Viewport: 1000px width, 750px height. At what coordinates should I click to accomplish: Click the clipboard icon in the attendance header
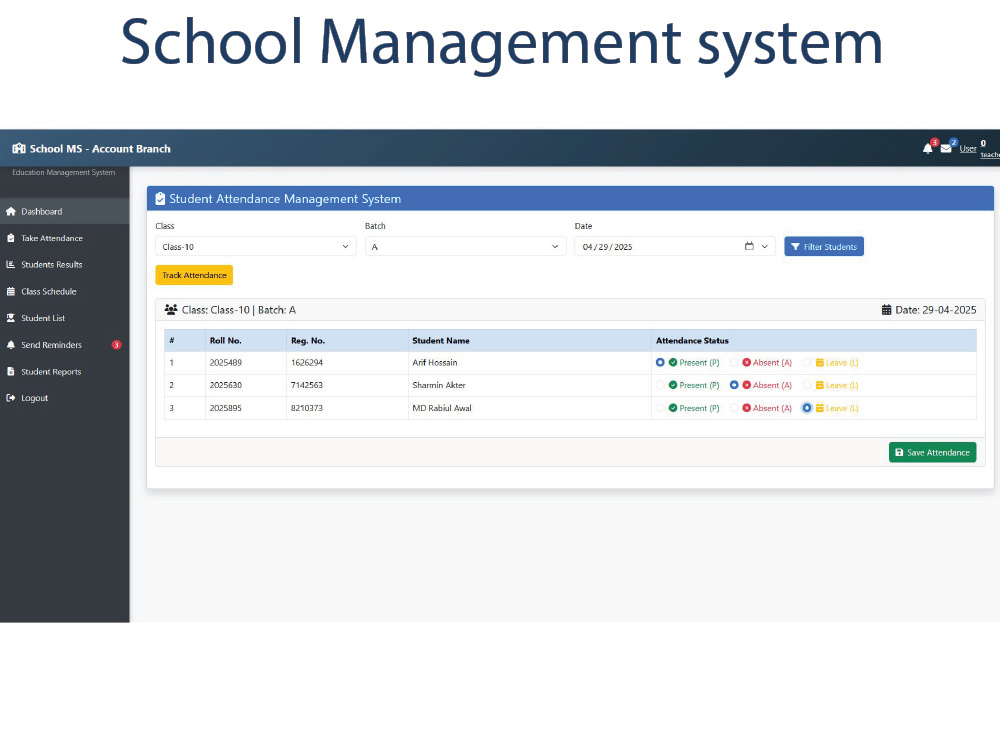(x=160, y=199)
